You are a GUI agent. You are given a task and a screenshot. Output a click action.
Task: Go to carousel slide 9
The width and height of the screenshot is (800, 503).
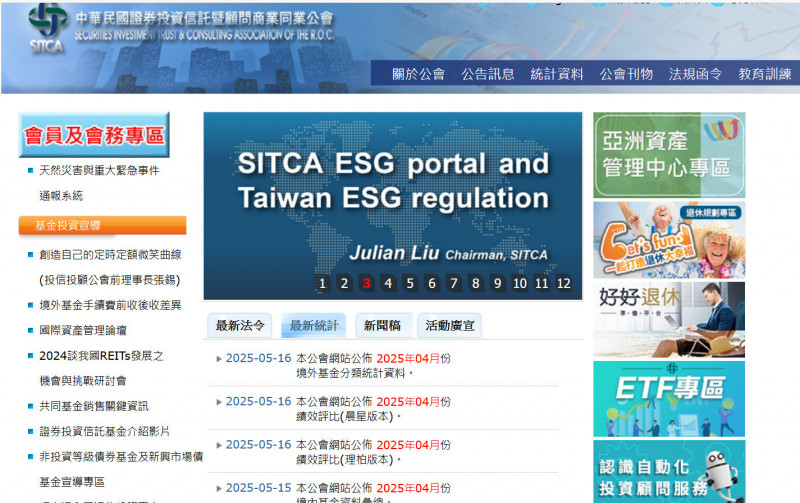pyautogui.click(x=498, y=283)
